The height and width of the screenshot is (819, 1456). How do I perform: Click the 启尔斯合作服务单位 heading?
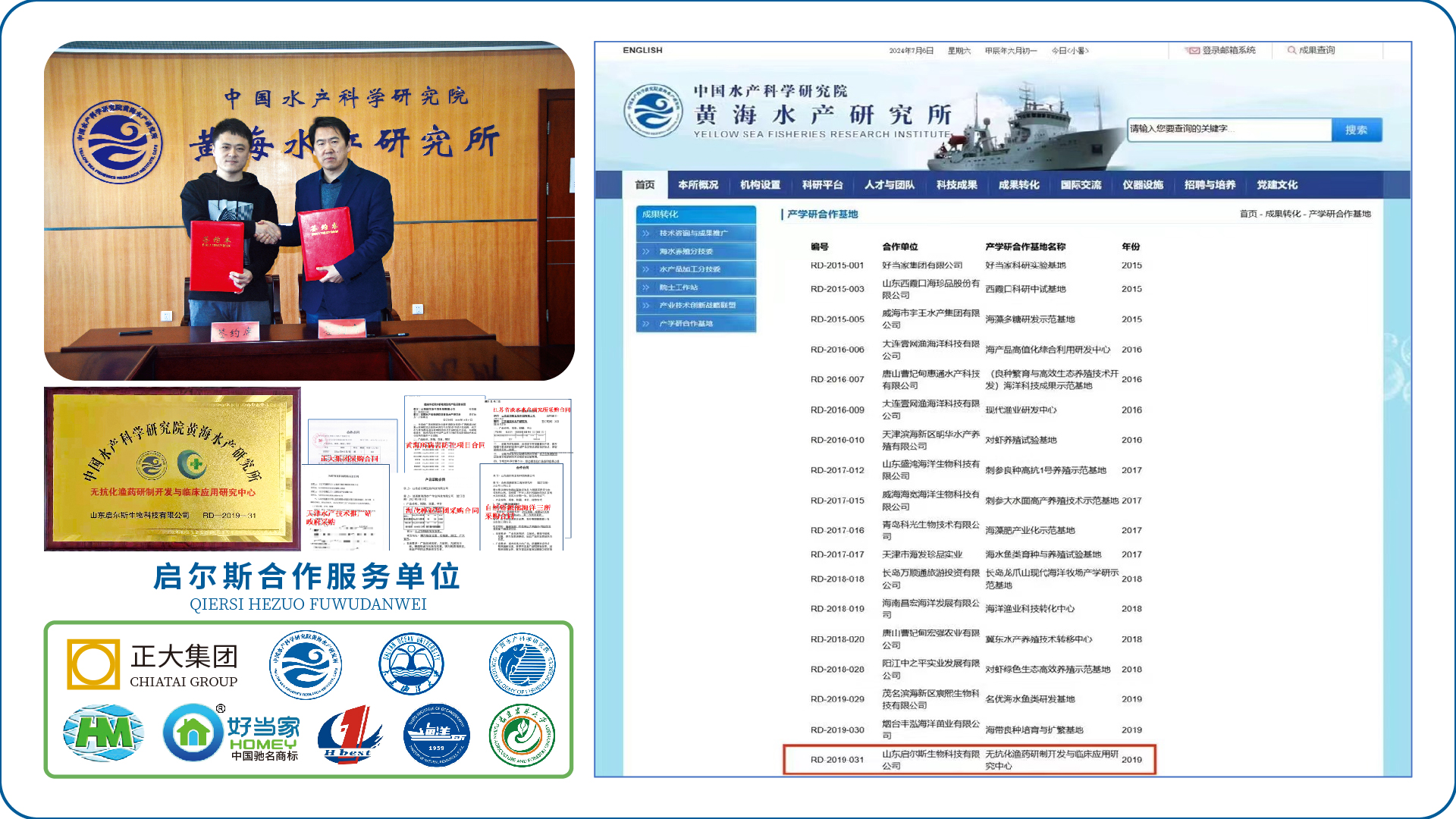pos(307,576)
